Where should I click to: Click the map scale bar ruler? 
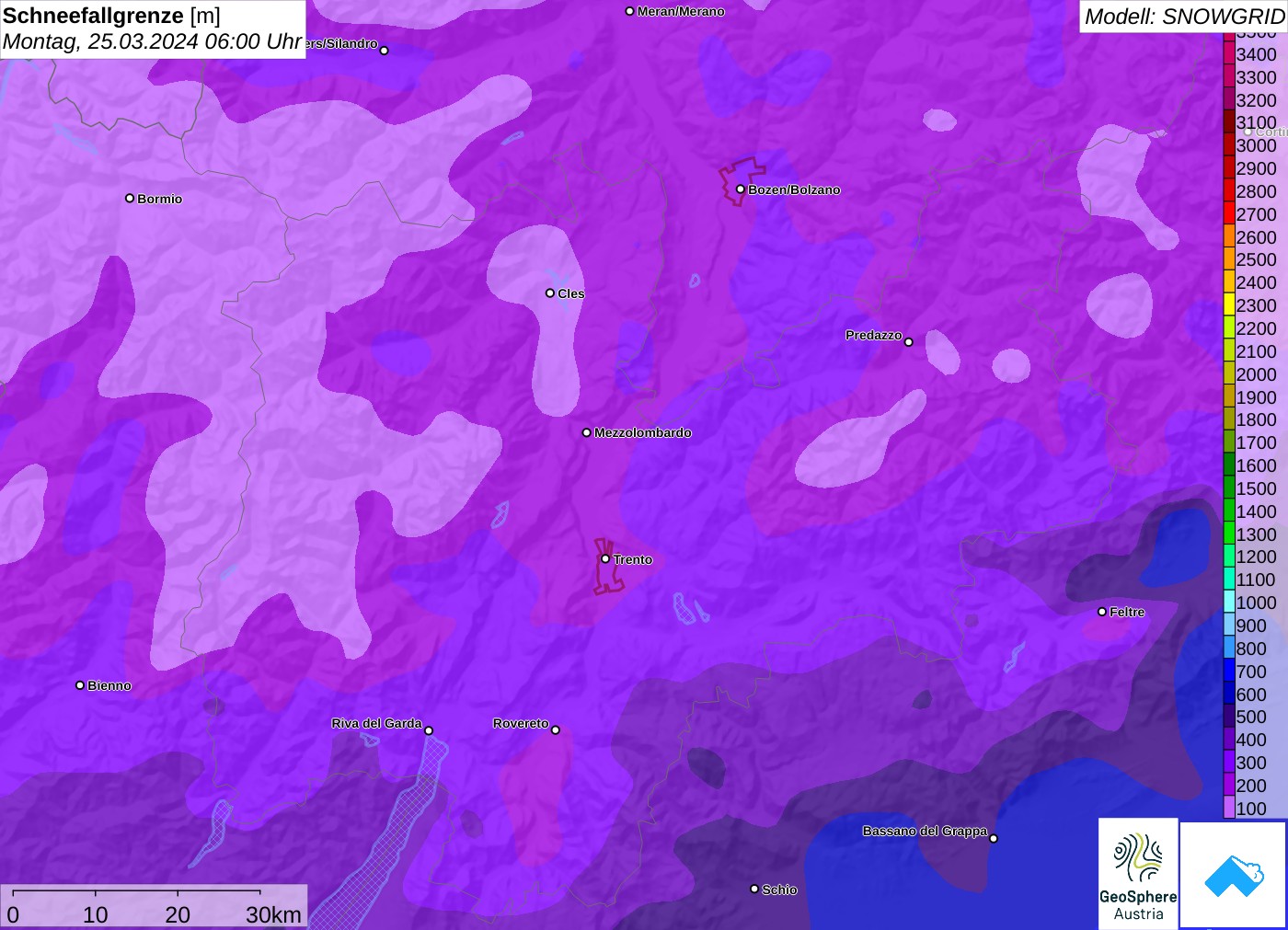[x=136, y=891]
